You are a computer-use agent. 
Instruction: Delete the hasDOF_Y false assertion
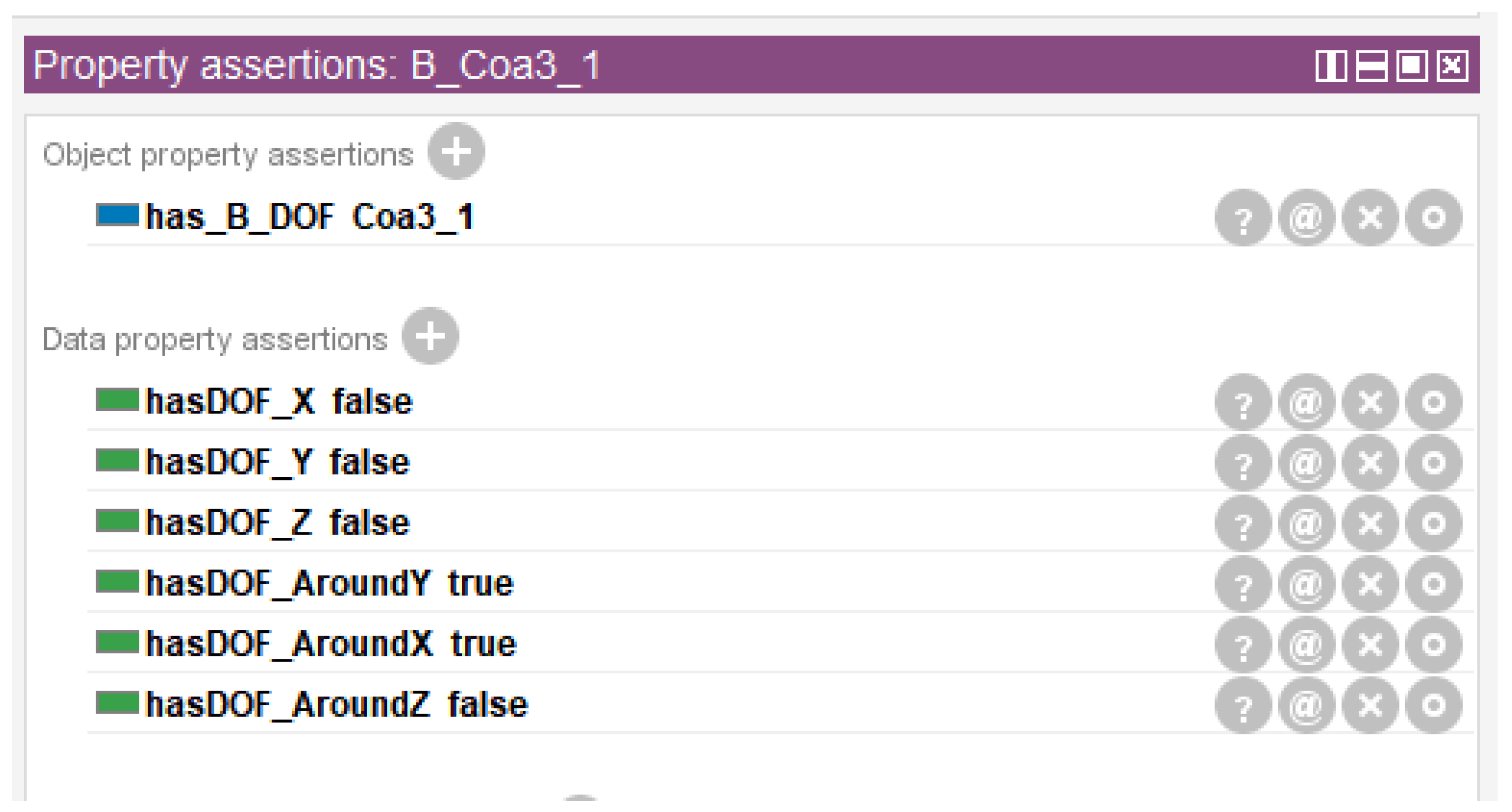click(x=1370, y=463)
